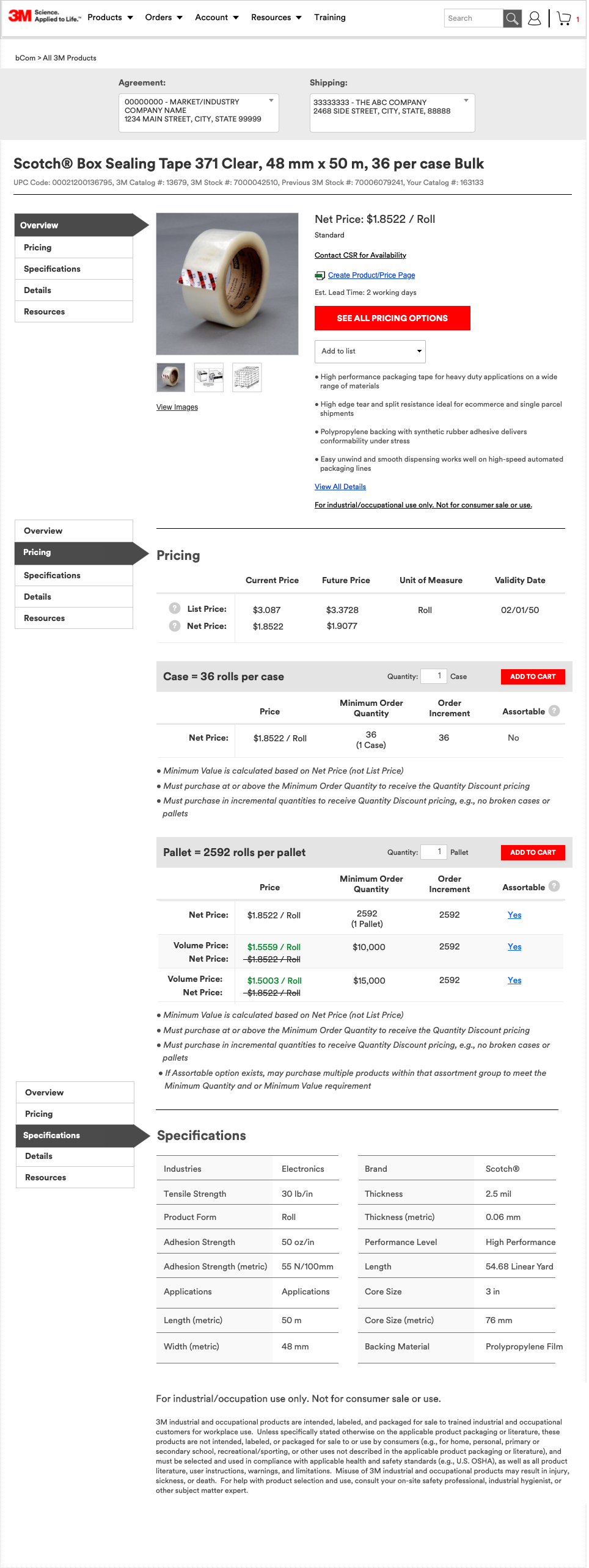Viewport: 589px width, 1568px height.
Task: Click the Net Price help question icon
Action: (175, 625)
